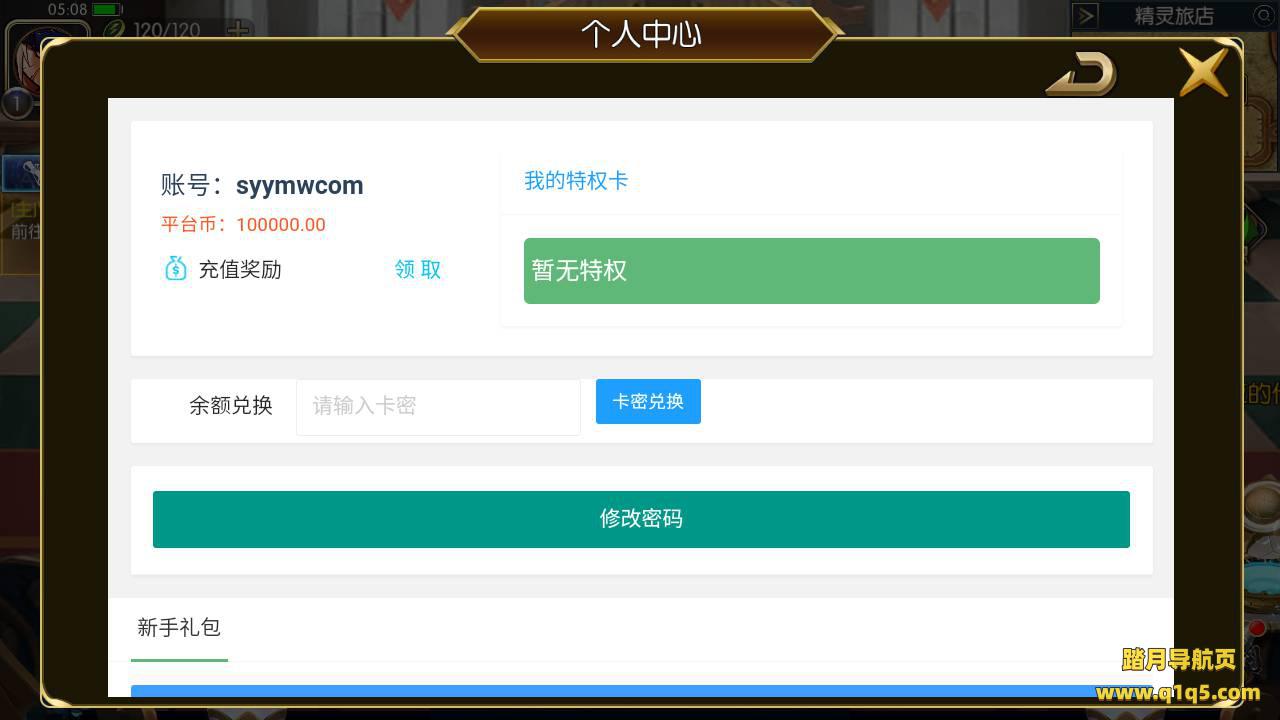
Task: Tap the 120/120 energy counter
Action: pyautogui.click(x=167, y=30)
